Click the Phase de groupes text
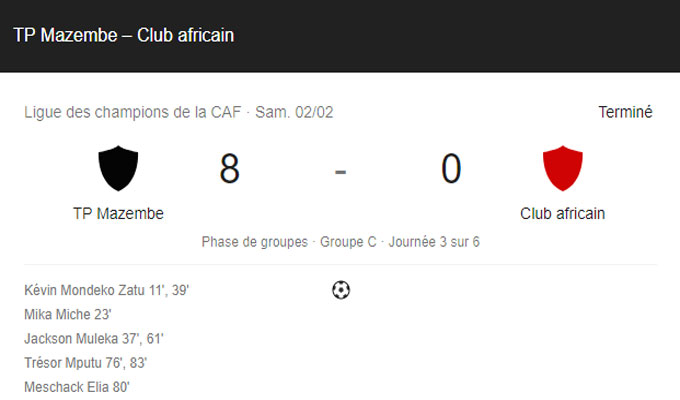 coord(255,242)
